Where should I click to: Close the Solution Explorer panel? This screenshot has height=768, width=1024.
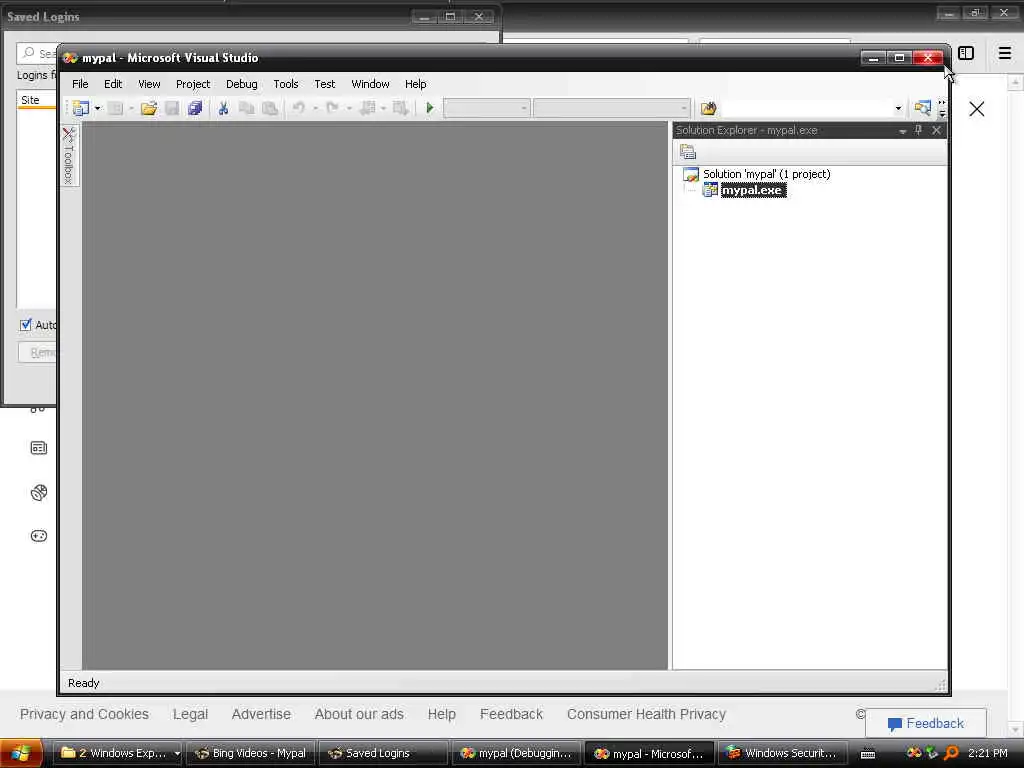936,130
